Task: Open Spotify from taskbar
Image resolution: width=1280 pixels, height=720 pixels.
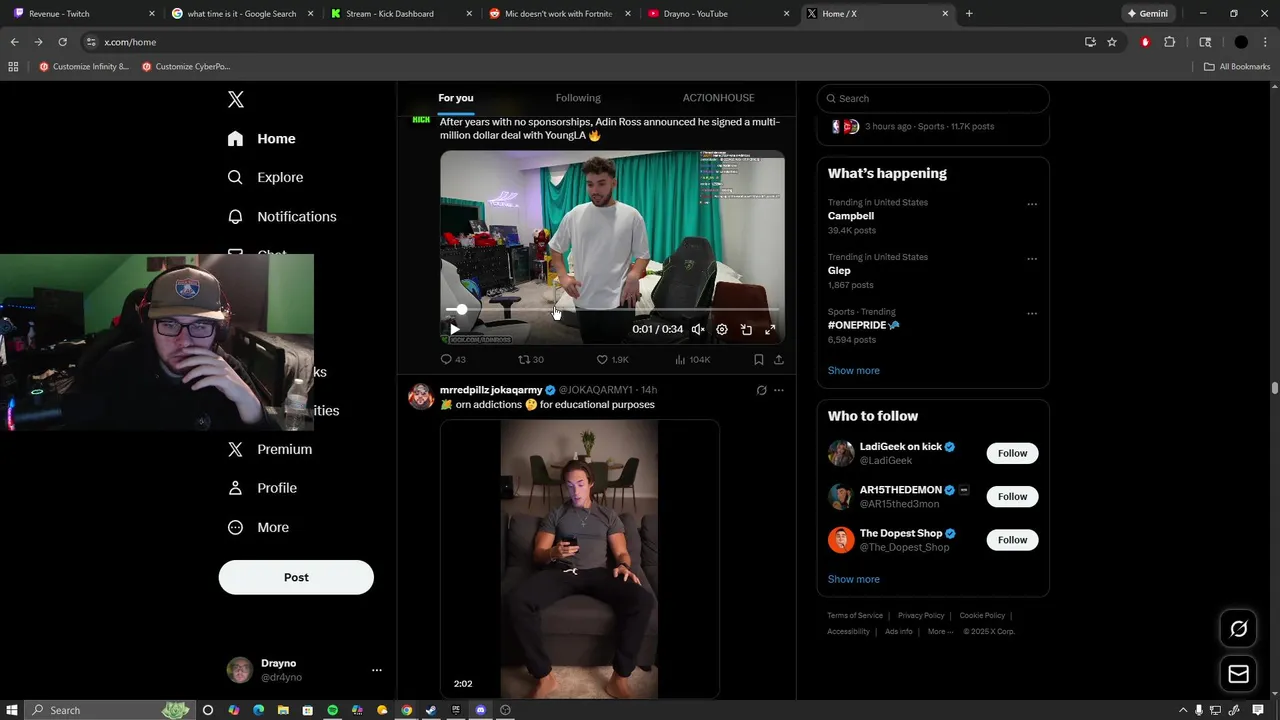Action: [x=333, y=710]
